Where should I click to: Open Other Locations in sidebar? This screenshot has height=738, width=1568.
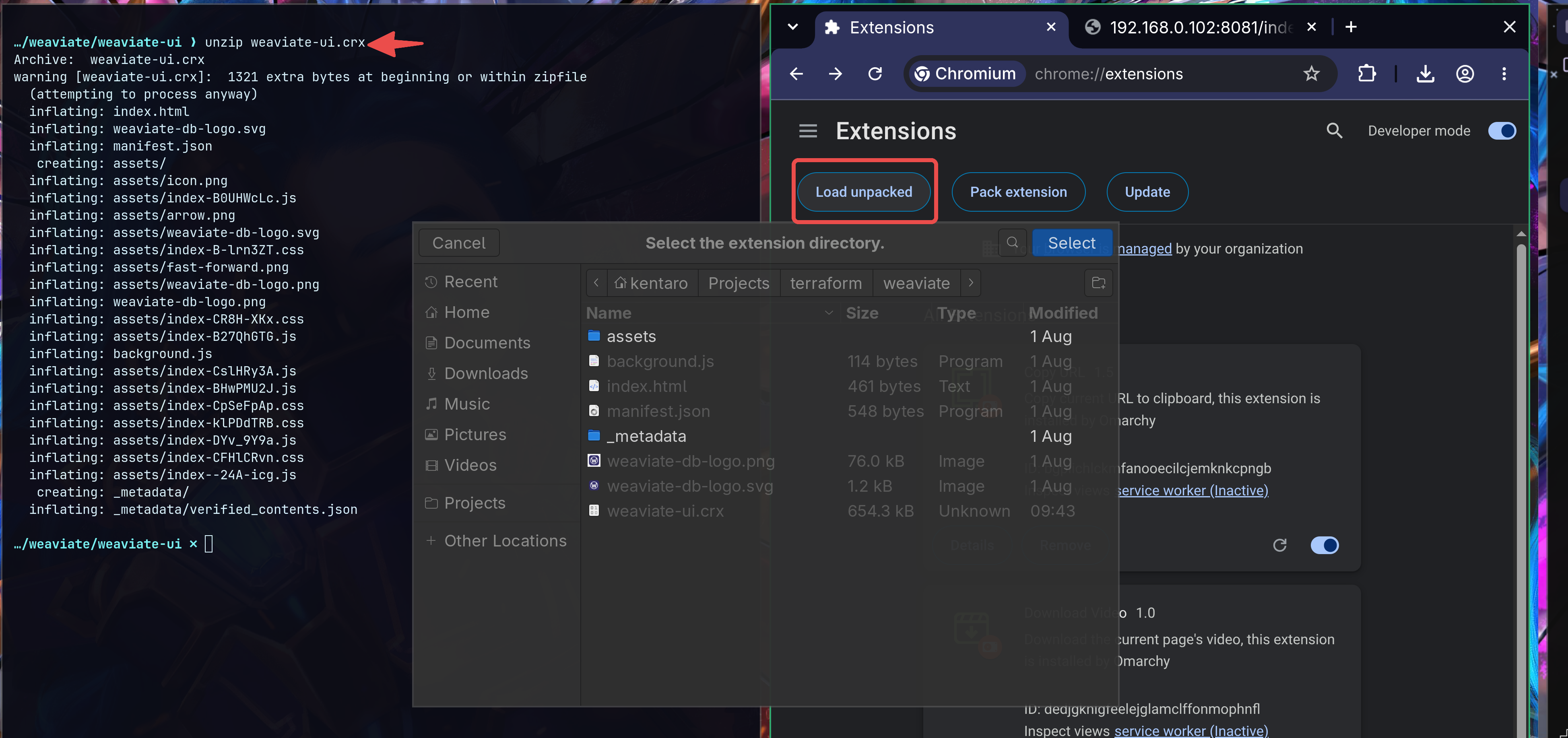[x=497, y=541]
